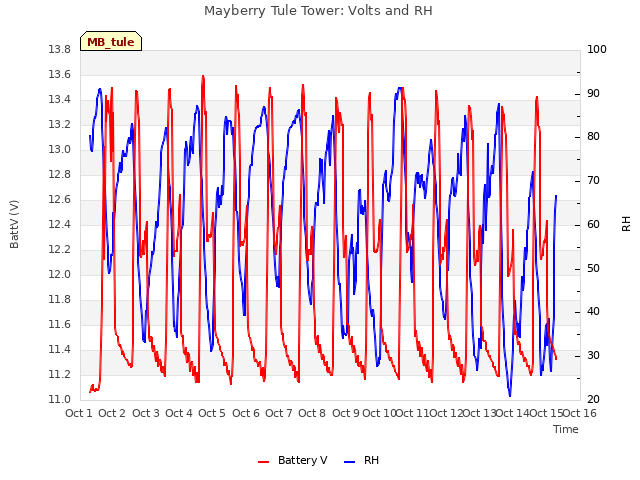Screen dimensions: 640x480
Task: Click the 12.2 voltage tick label
Action: click(60, 249)
